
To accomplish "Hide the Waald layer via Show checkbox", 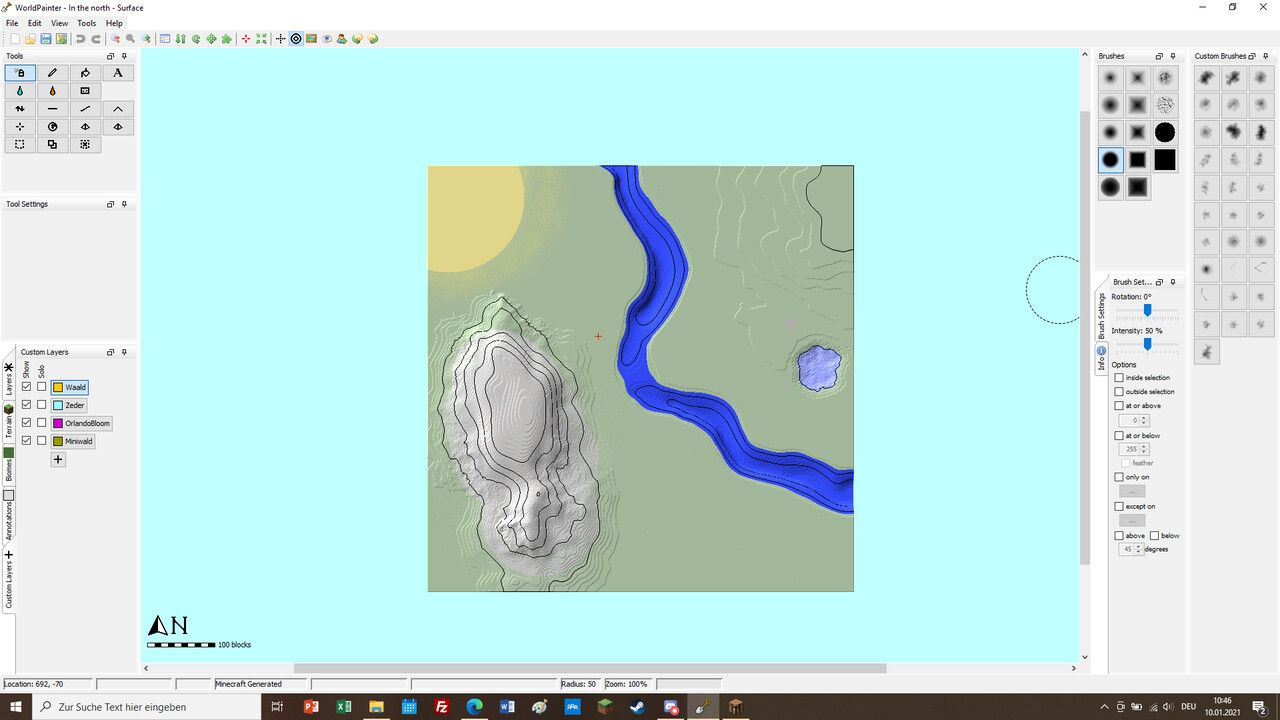I will [x=26, y=387].
